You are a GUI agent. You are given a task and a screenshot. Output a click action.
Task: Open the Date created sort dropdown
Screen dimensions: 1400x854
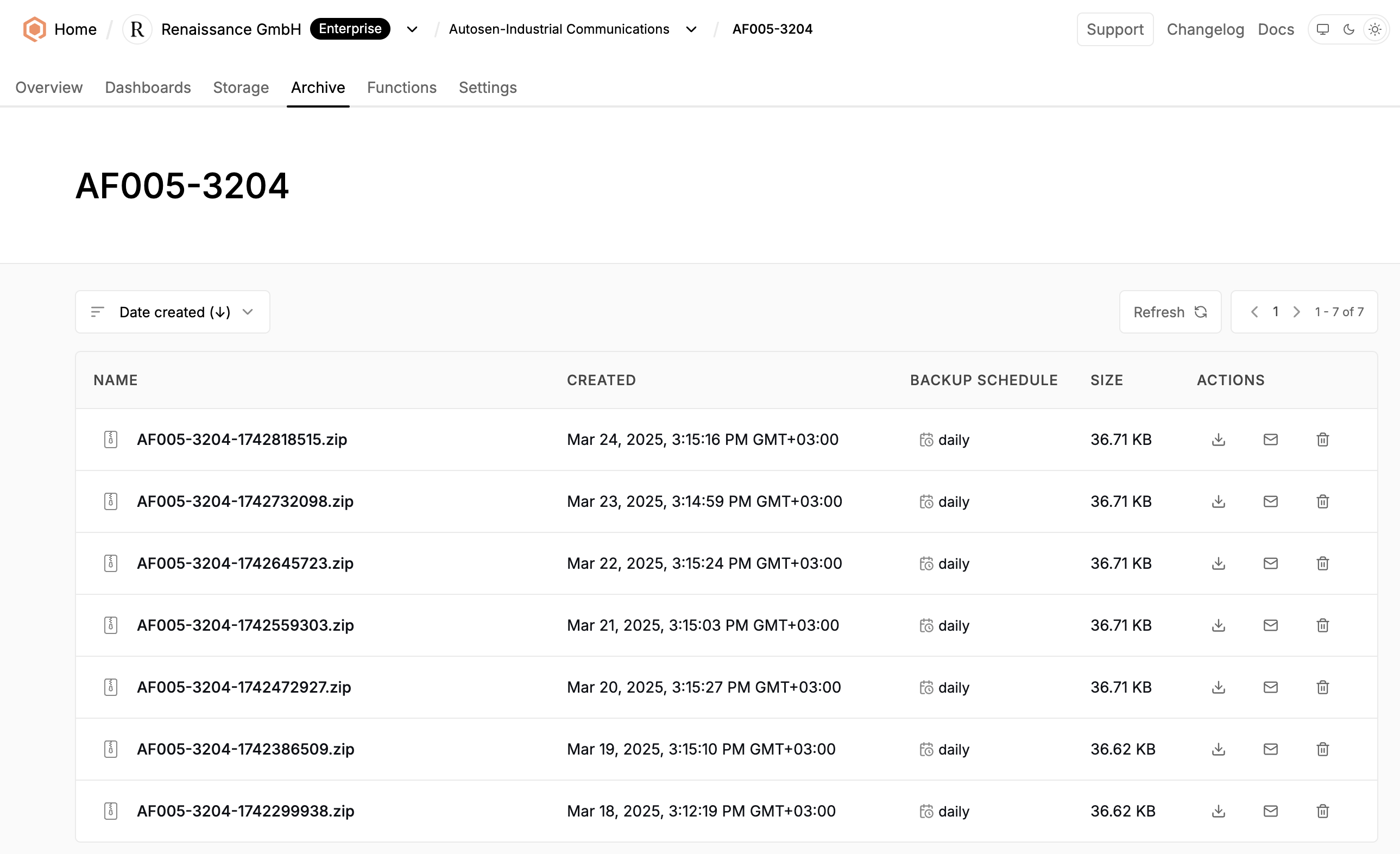pyautogui.click(x=173, y=312)
